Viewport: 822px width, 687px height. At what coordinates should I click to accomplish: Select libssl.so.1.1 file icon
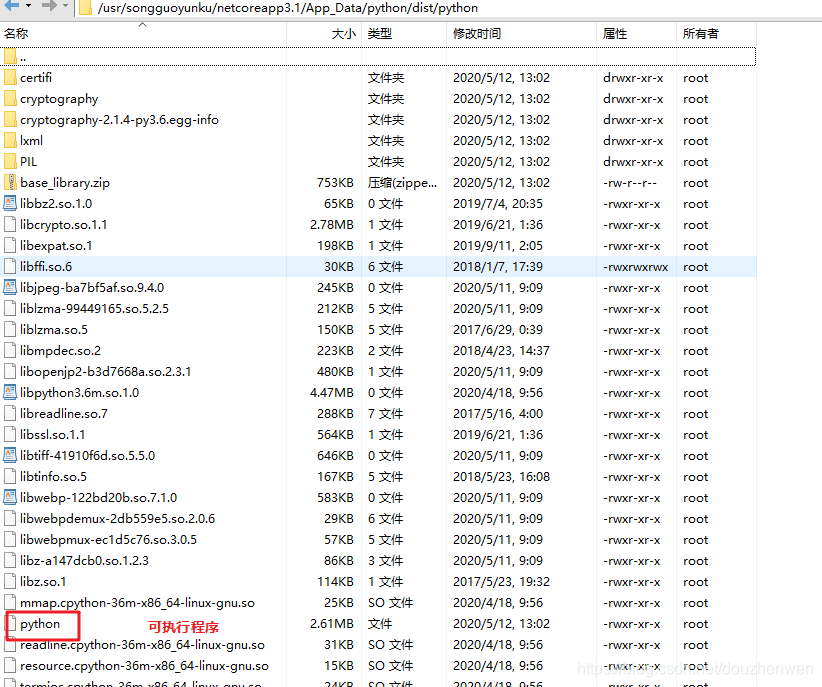(10, 434)
